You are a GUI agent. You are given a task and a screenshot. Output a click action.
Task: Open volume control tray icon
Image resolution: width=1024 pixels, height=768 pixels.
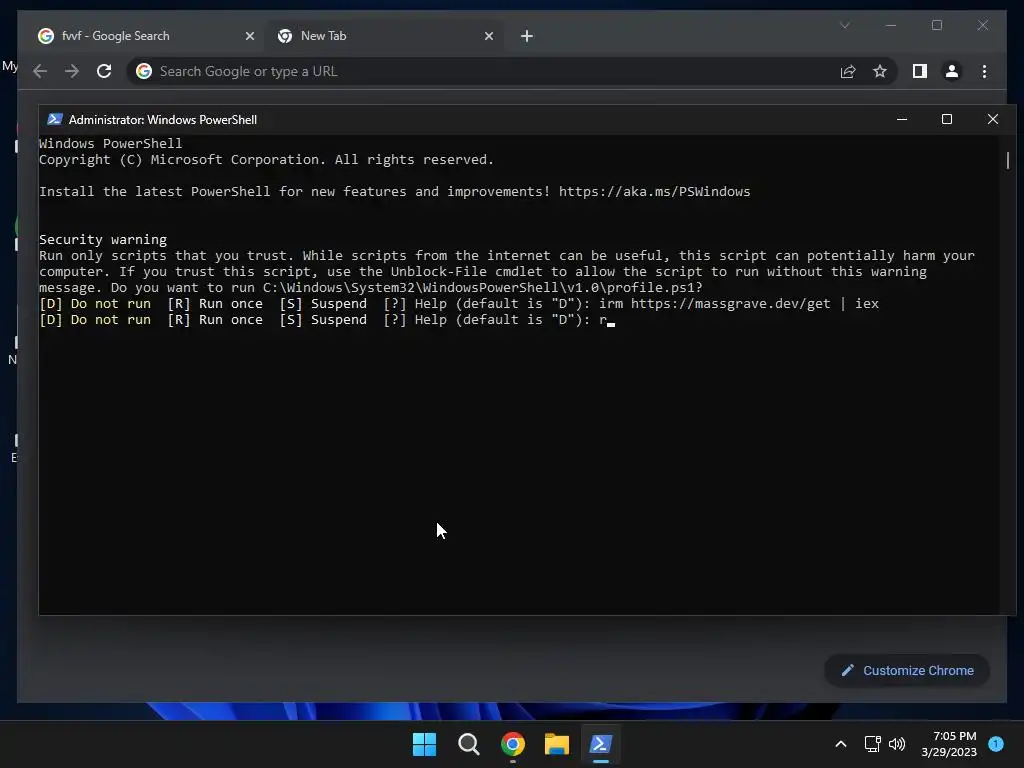tap(897, 744)
